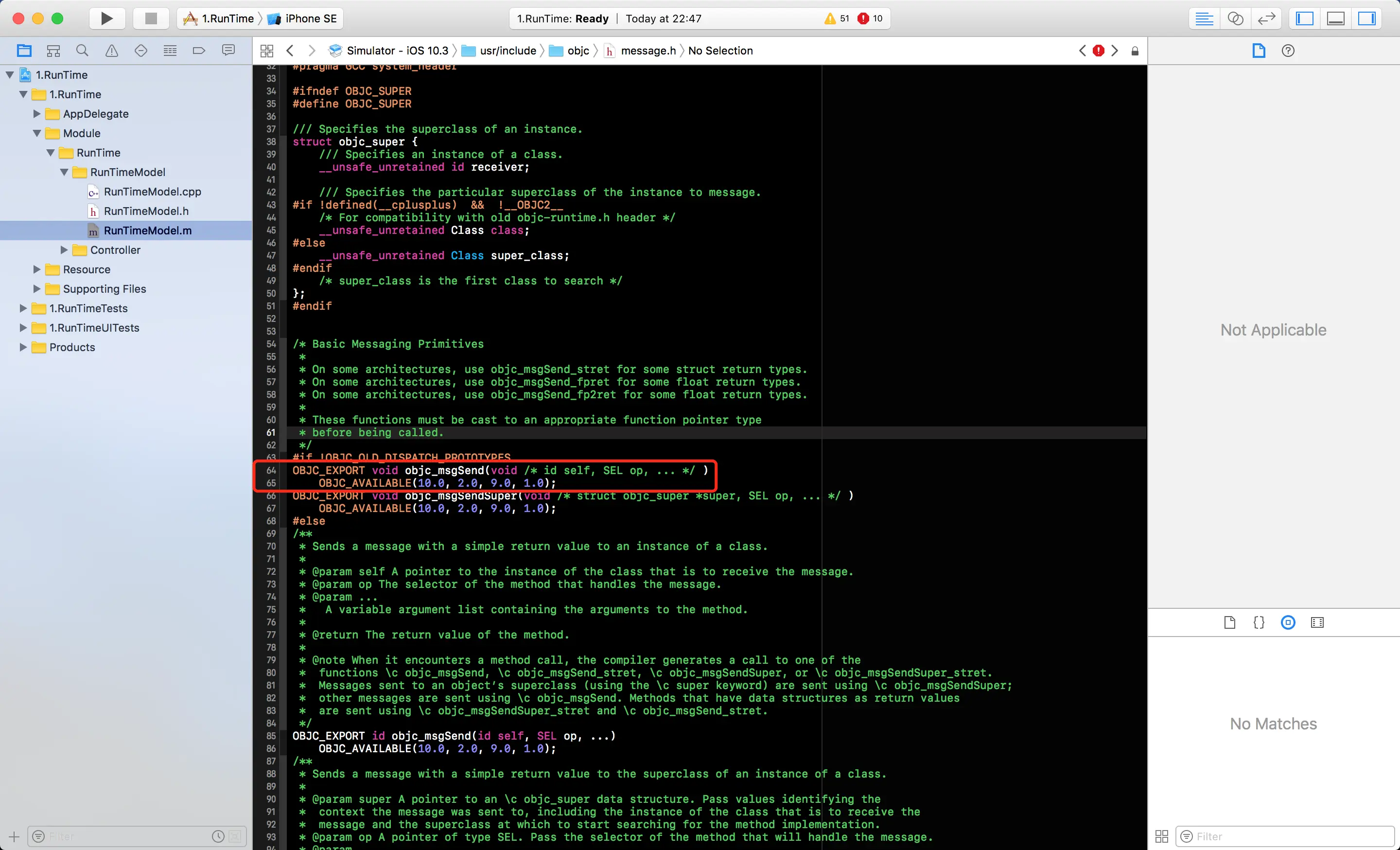The height and width of the screenshot is (850, 1400).
Task: Open RunTimeModel.h in the navigator
Action: [x=146, y=211]
